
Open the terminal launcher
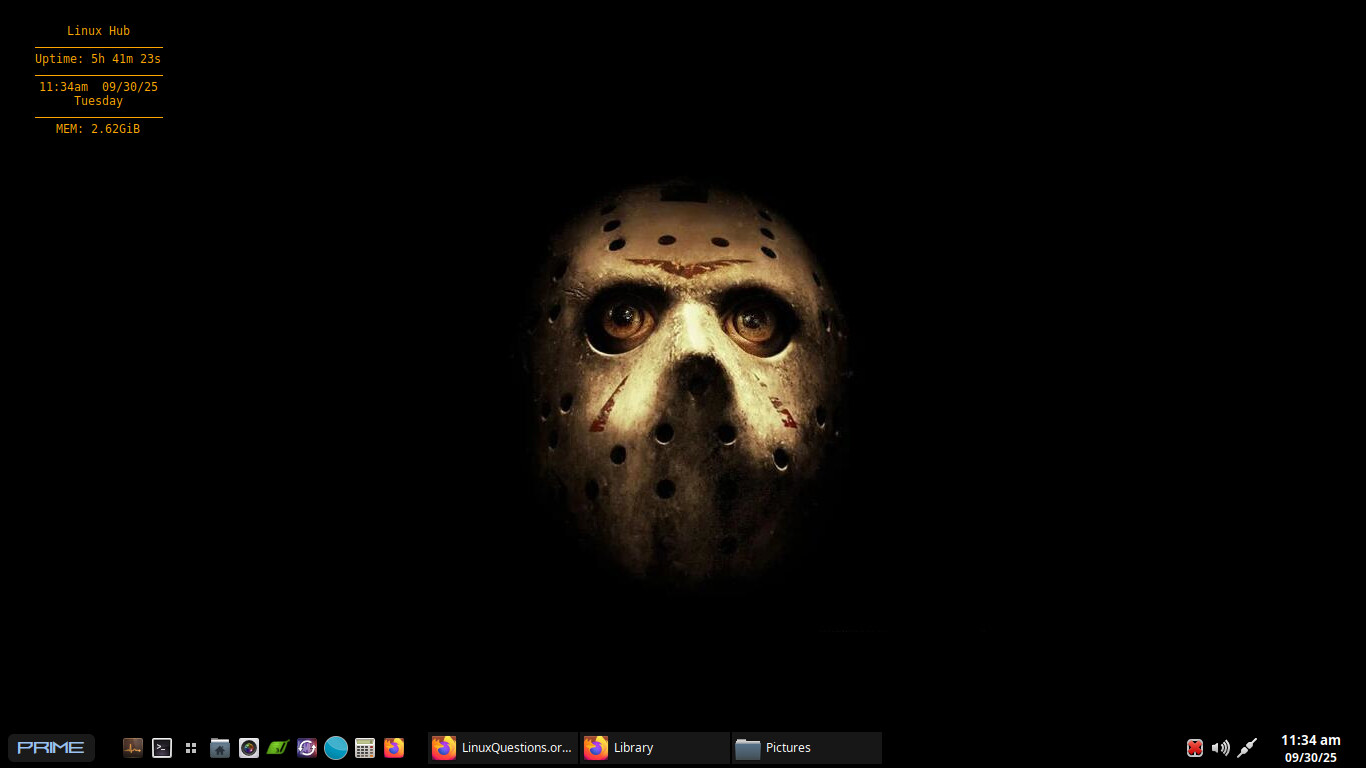(162, 747)
